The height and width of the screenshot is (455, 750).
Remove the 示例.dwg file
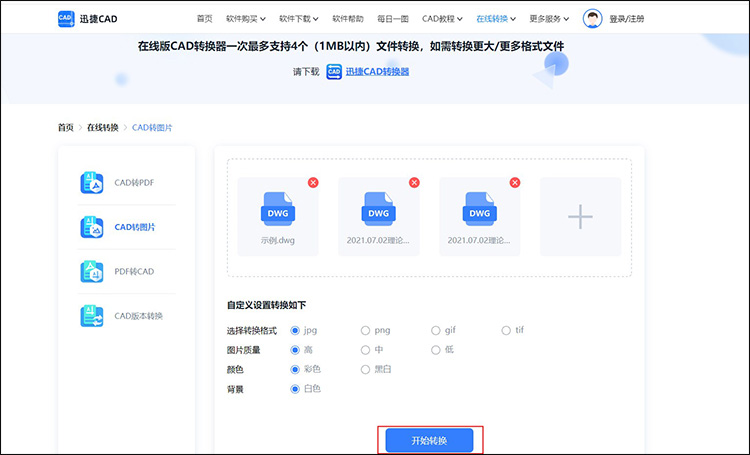pyautogui.click(x=313, y=182)
